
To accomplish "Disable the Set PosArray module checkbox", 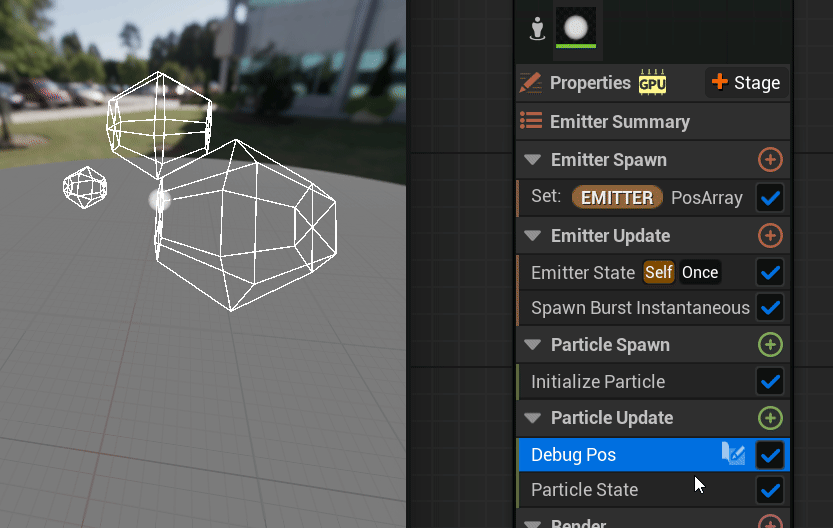I will point(770,198).
